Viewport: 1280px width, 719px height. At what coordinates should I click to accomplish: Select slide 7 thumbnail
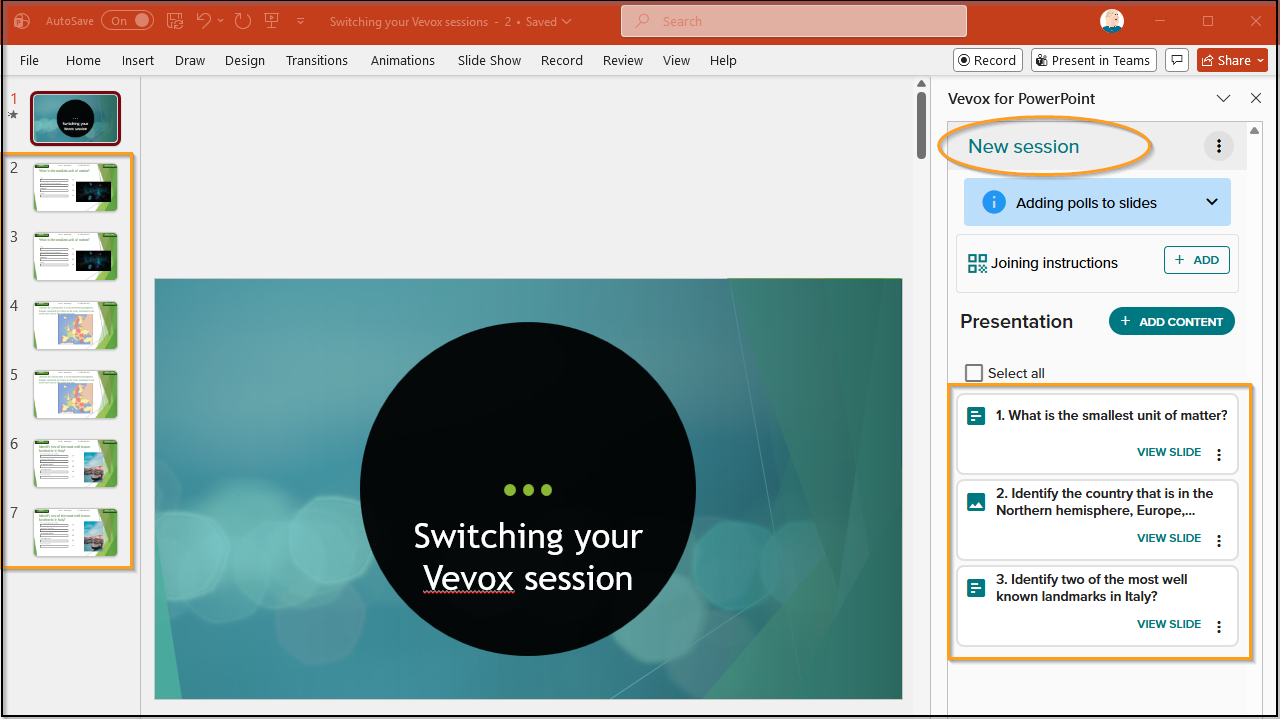pos(75,532)
